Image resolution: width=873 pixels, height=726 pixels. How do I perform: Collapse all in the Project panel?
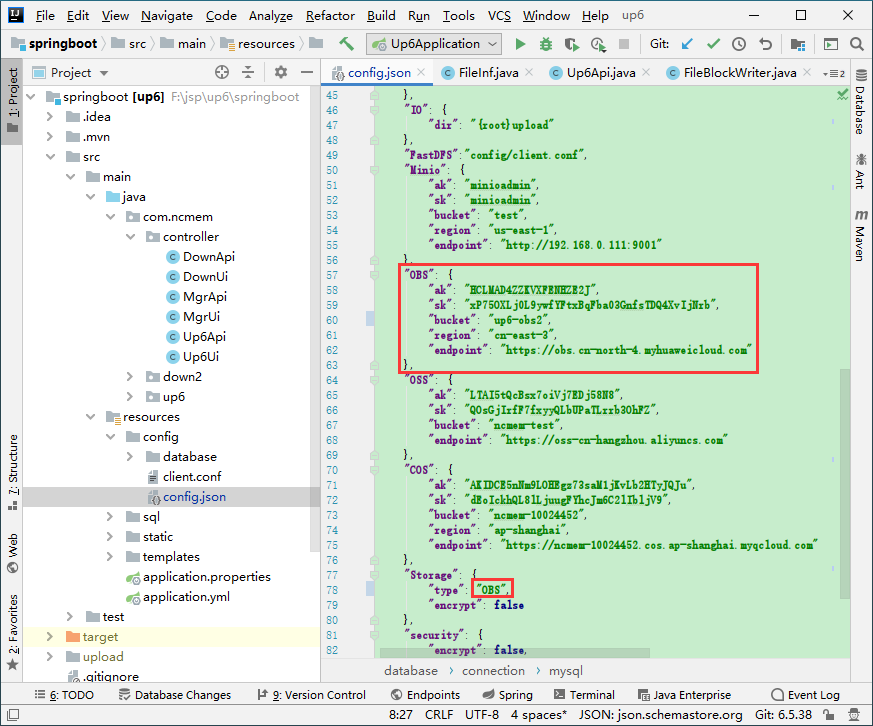point(248,72)
